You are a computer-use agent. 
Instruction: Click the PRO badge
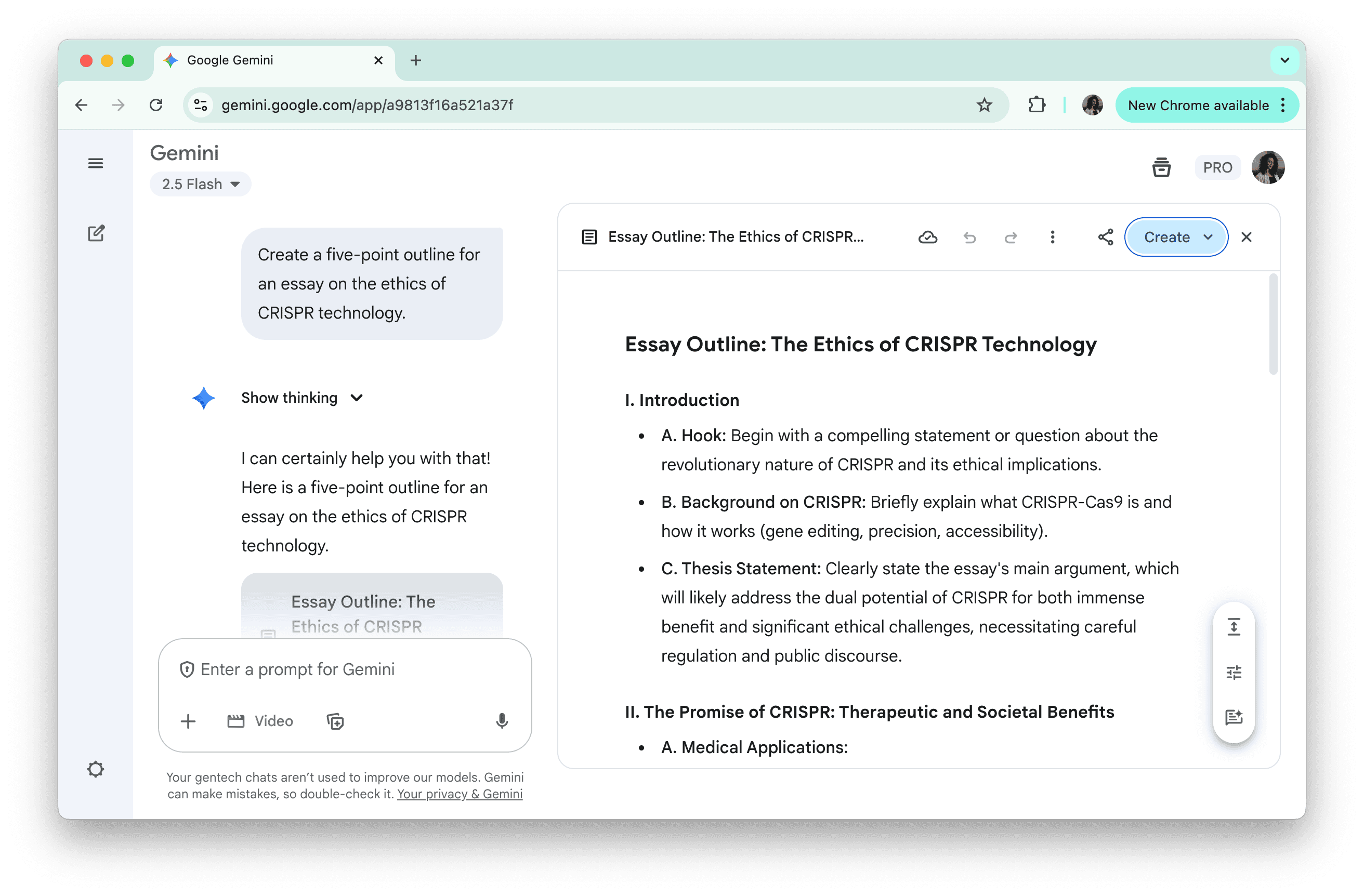click(1217, 167)
